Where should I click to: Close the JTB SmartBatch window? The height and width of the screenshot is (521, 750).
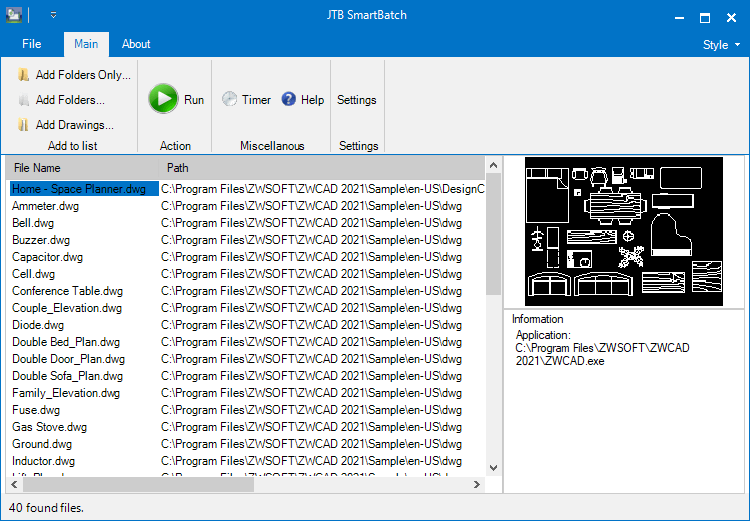coord(731,18)
